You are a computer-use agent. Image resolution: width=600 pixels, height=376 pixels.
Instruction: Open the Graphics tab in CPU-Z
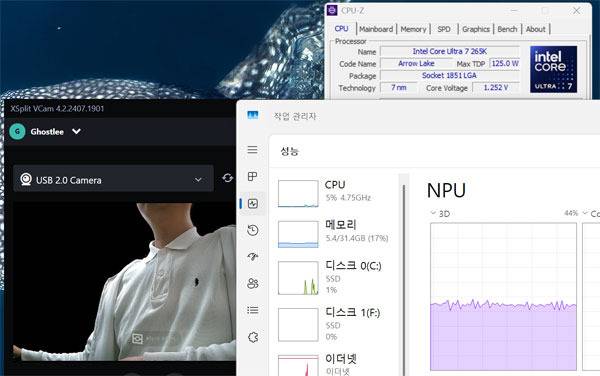(475, 29)
